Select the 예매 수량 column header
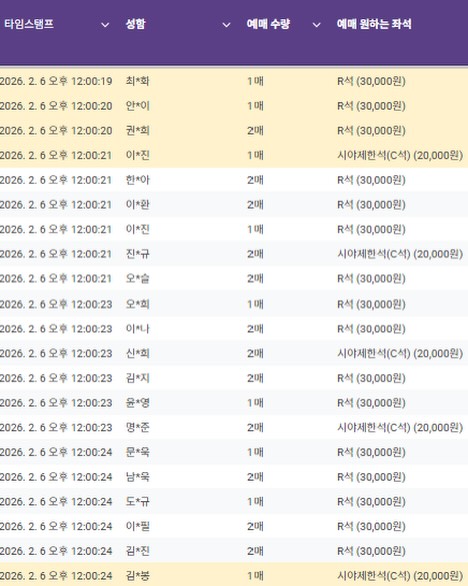 coord(268,24)
